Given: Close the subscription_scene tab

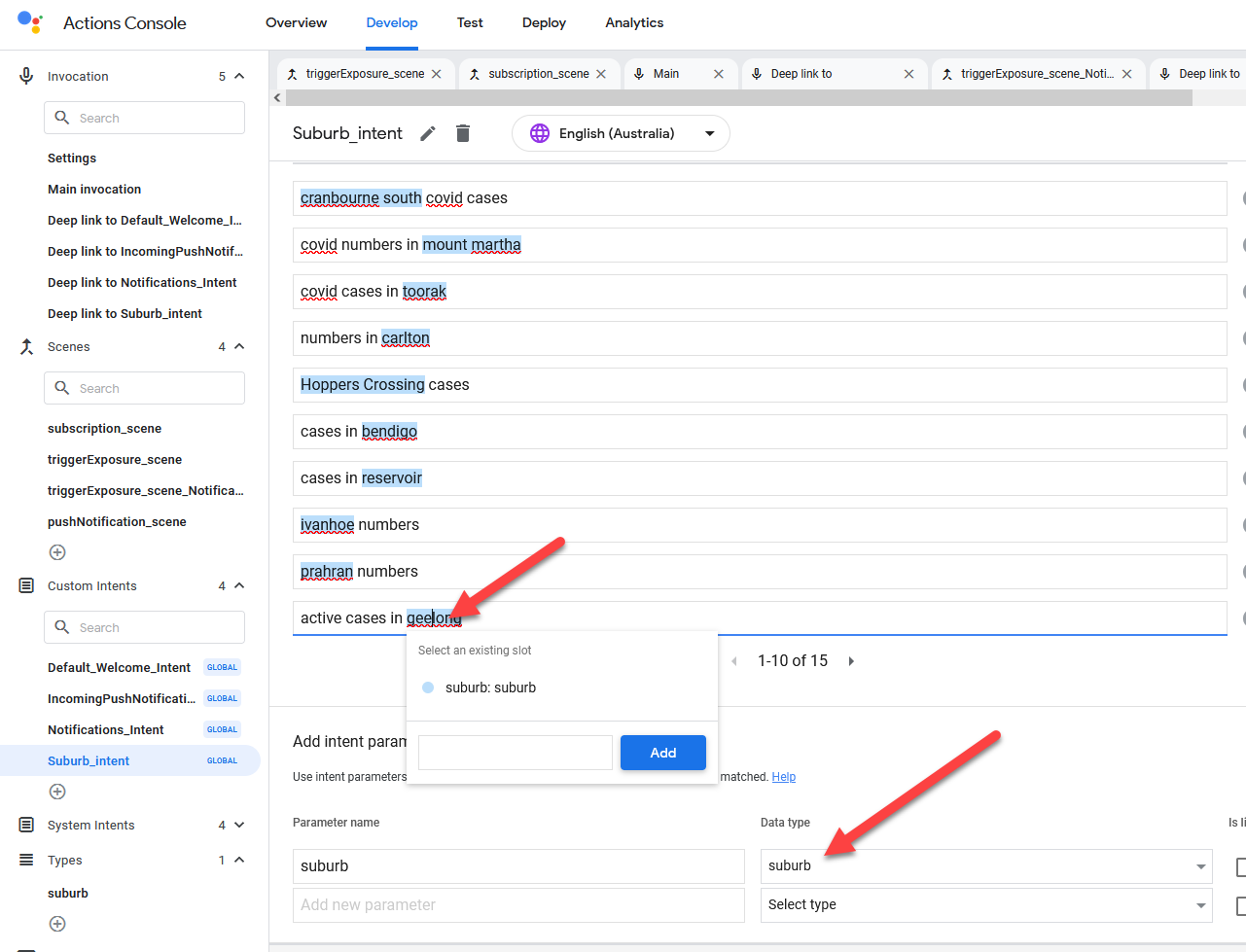Looking at the screenshot, I should pos(601,74).
